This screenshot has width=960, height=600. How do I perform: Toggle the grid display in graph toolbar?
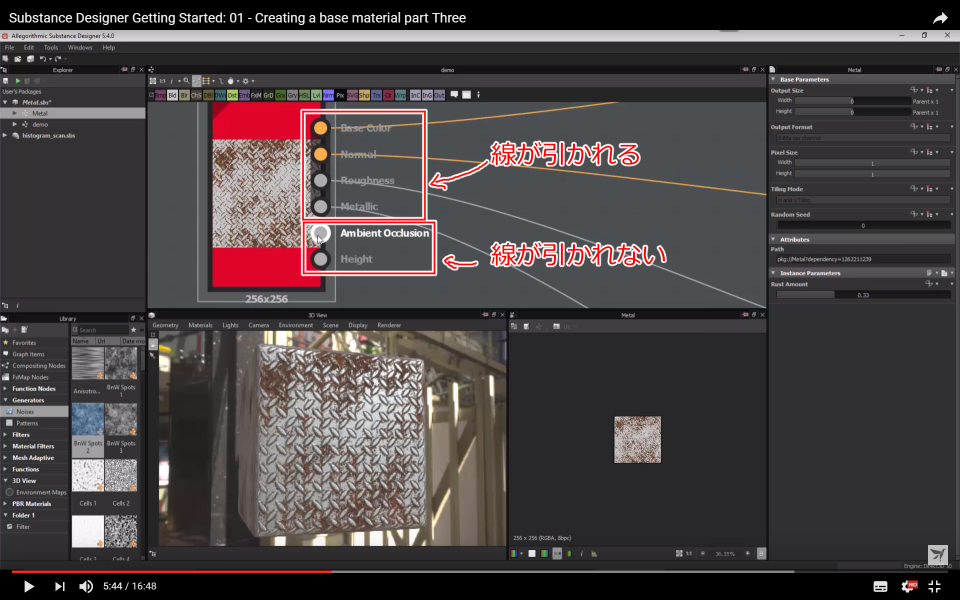coord(207,81)
